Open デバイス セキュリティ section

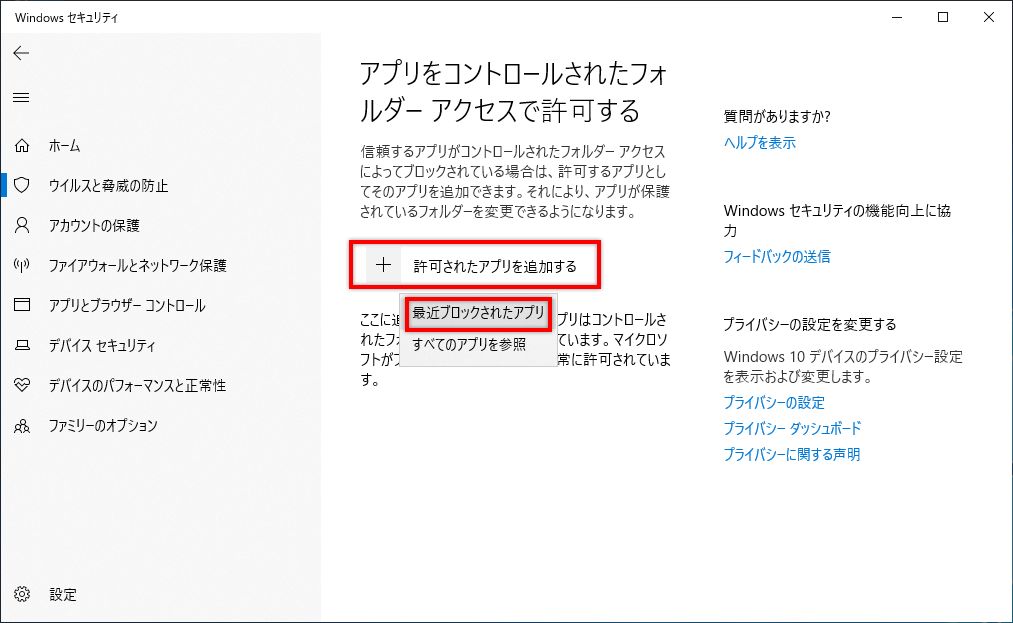pos(100,345)
